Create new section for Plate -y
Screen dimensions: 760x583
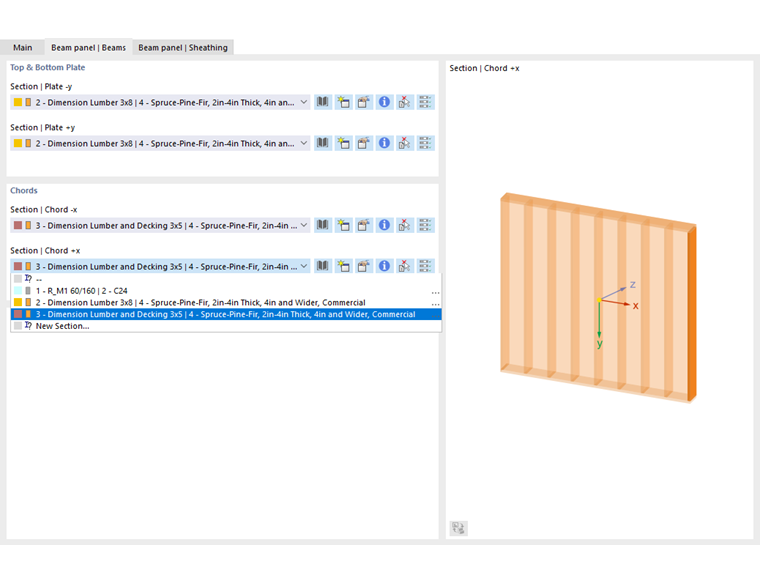click(344, 102)
